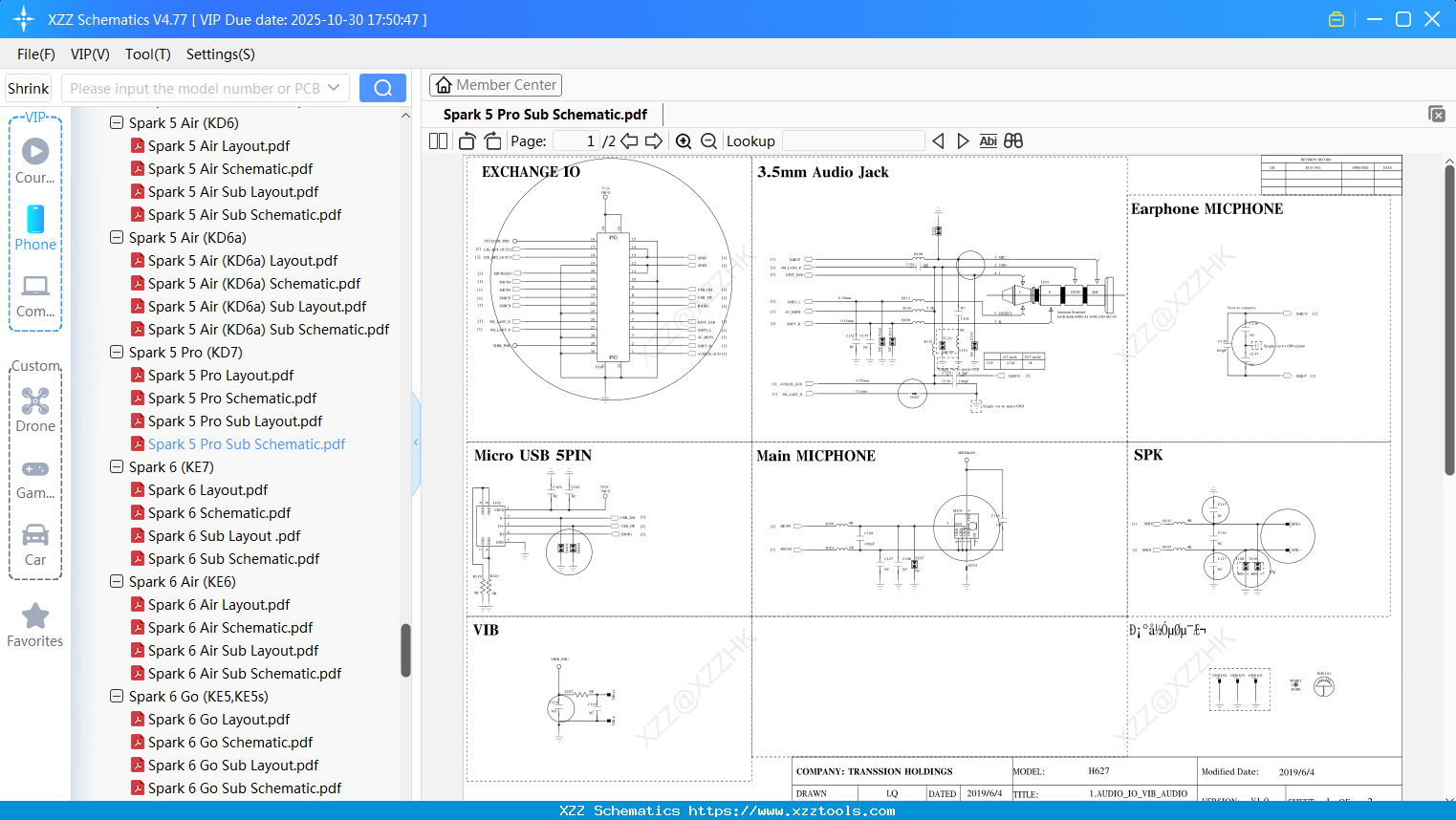1456x820 pixels.
Task: Open the model number search dropdown
Action: pyautogui.click(x=333, y=87)
